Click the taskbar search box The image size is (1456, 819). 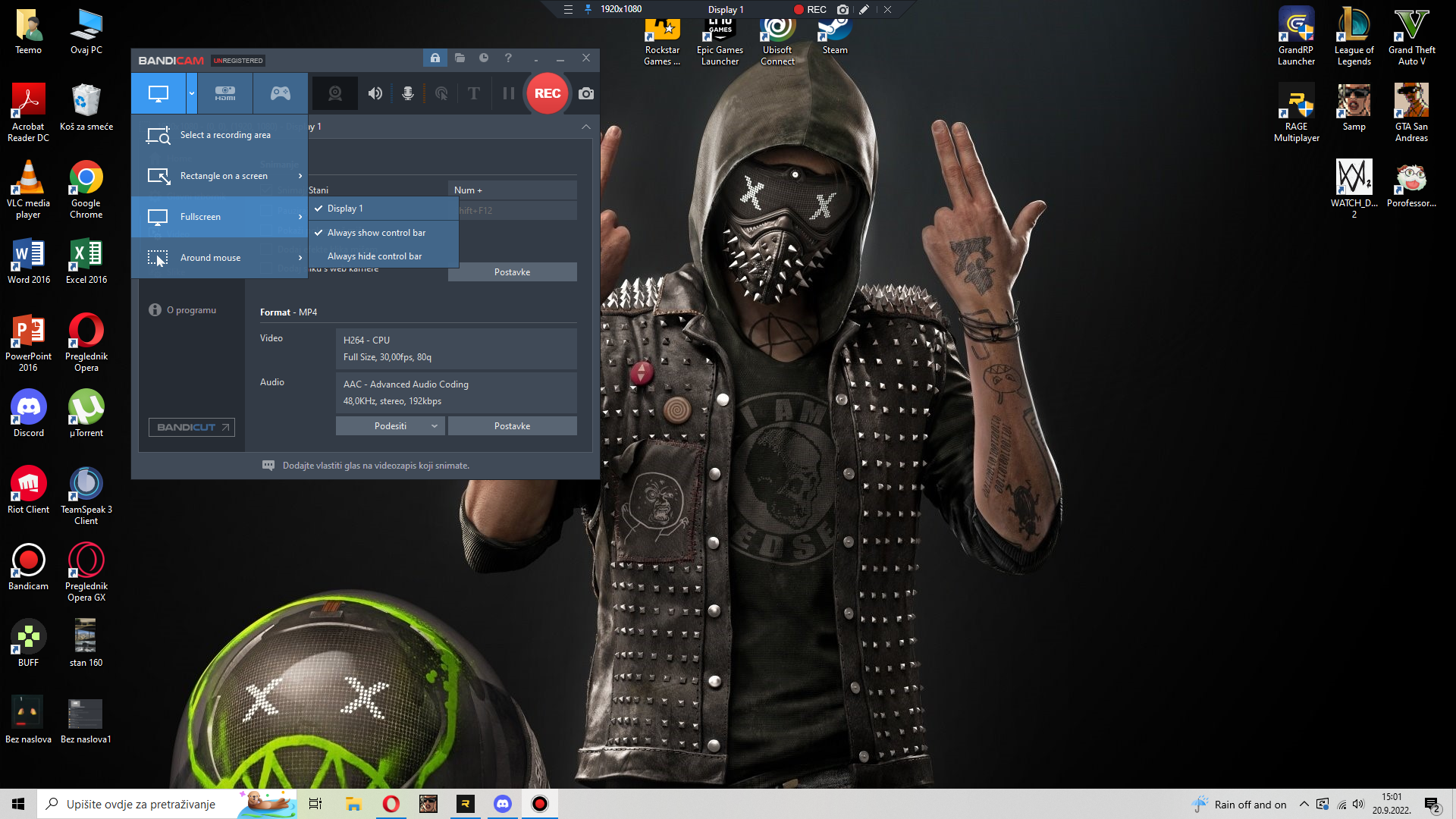point(167,804)
